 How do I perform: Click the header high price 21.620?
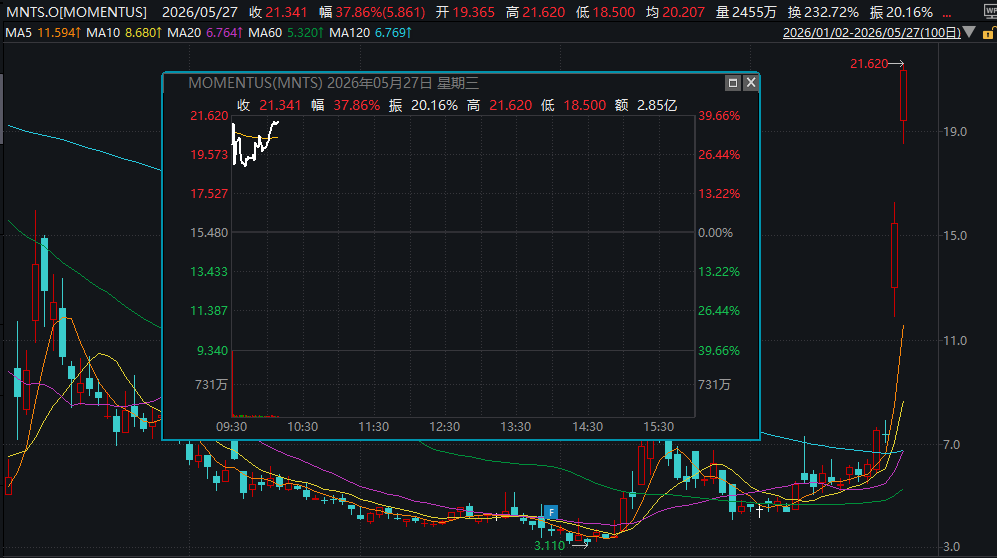coord(544,12)
